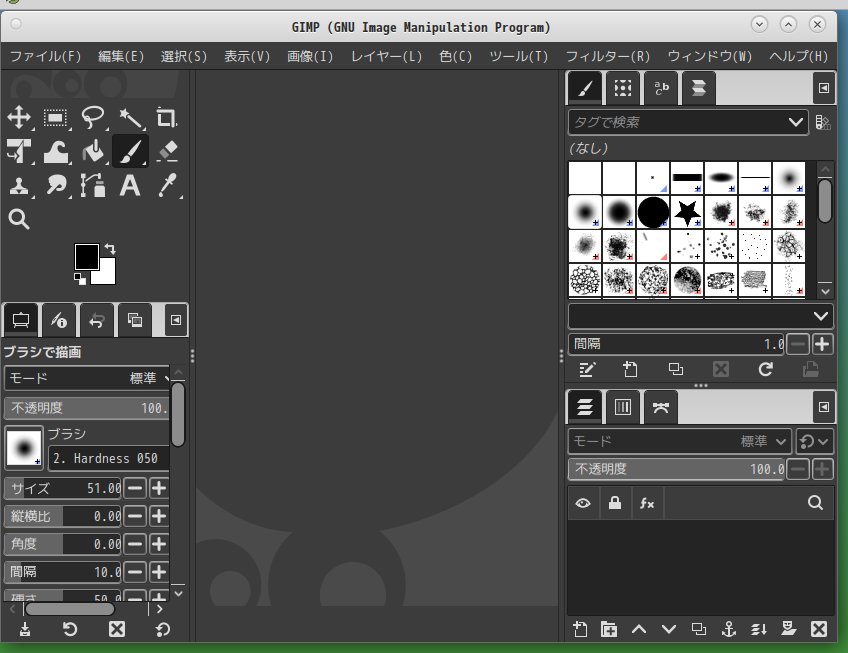Select the Paintbrush tool
Image resolution: width=848 pixels, height=653 pixels.
coord(130,151)
